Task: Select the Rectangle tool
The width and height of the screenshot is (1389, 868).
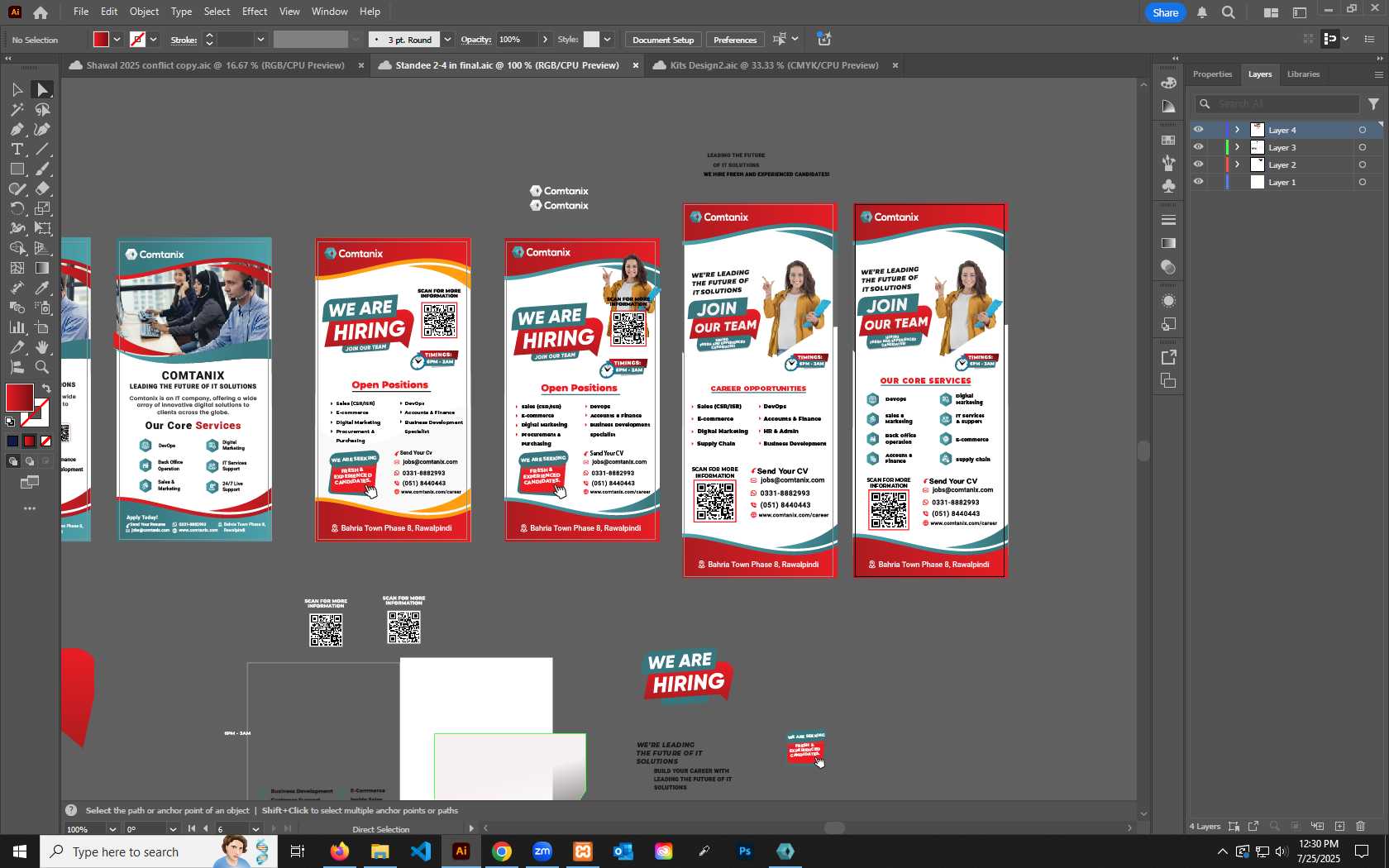Action: [17, 169]
